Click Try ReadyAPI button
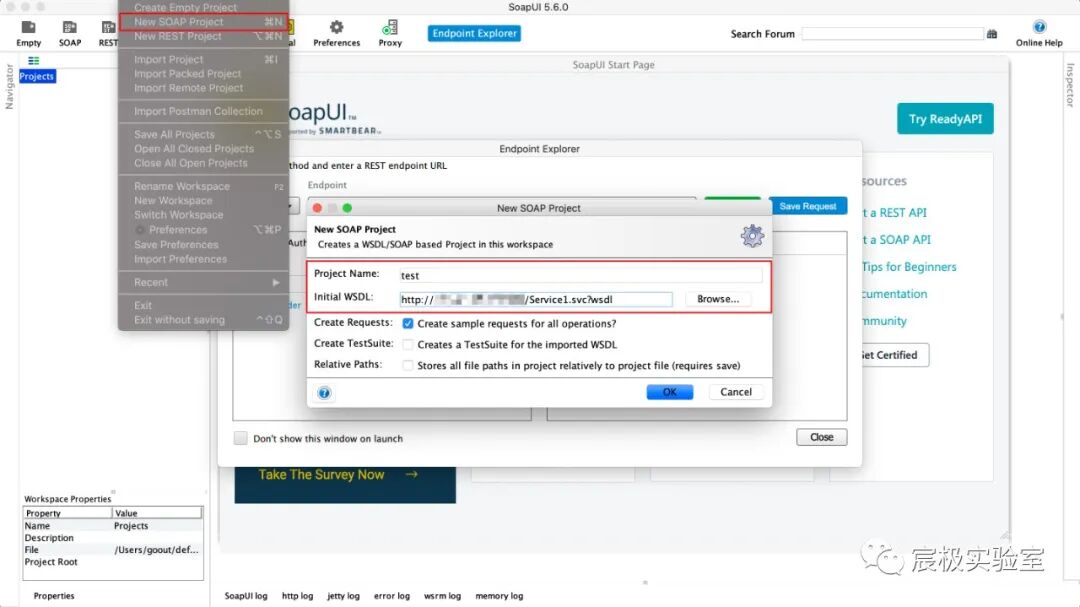 (x=945, y=119)
